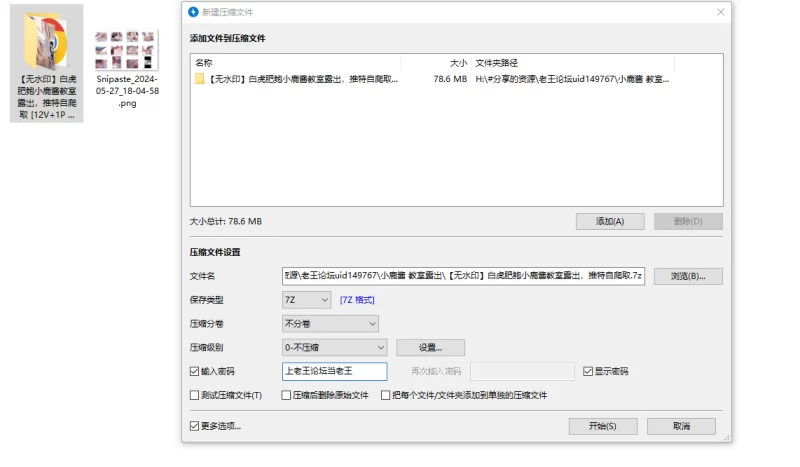Toggle the 输入密码 checkbox
Screen dimensions: 800x467
pyautogui.click(x=194, y=372)
